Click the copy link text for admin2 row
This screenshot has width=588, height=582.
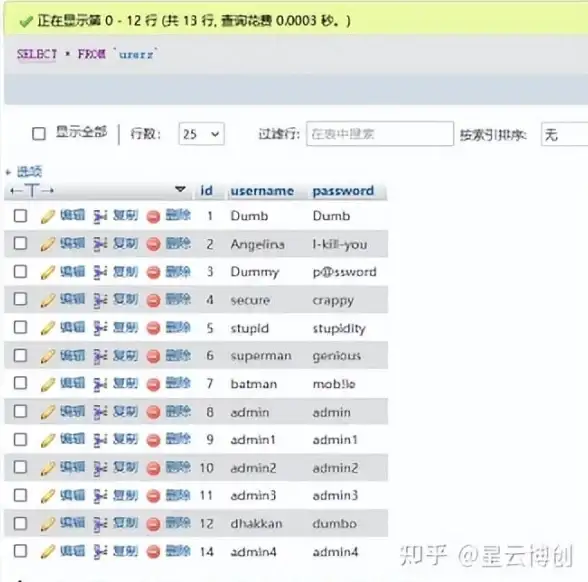coord(126,467)
